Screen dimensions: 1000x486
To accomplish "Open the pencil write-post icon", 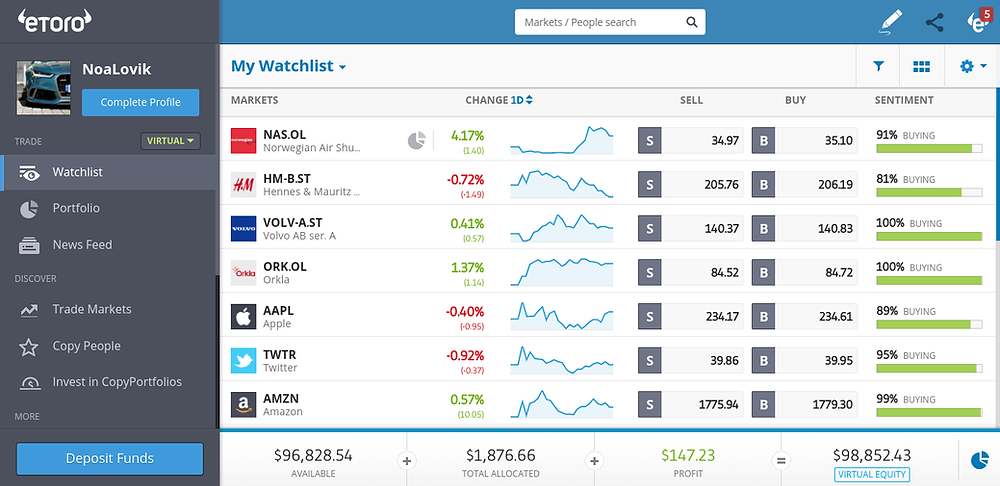I will point(888,22).
